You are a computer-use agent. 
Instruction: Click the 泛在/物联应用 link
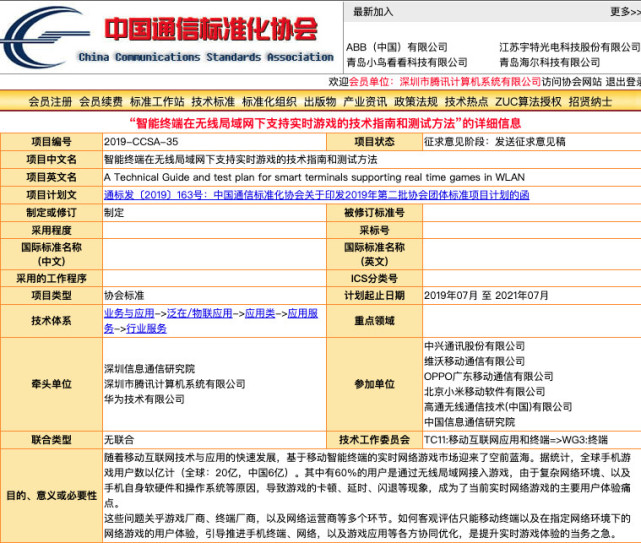[199, 313]
